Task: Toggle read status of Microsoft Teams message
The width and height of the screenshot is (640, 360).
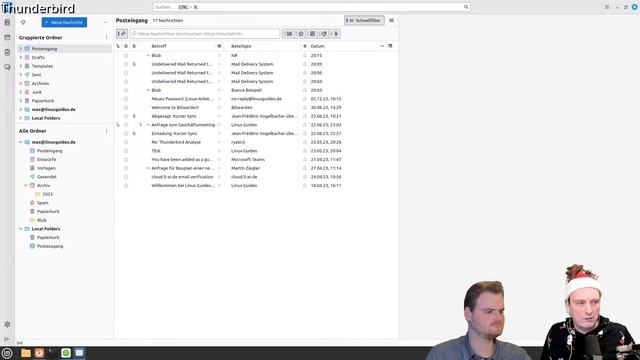Action: (219, 160)
